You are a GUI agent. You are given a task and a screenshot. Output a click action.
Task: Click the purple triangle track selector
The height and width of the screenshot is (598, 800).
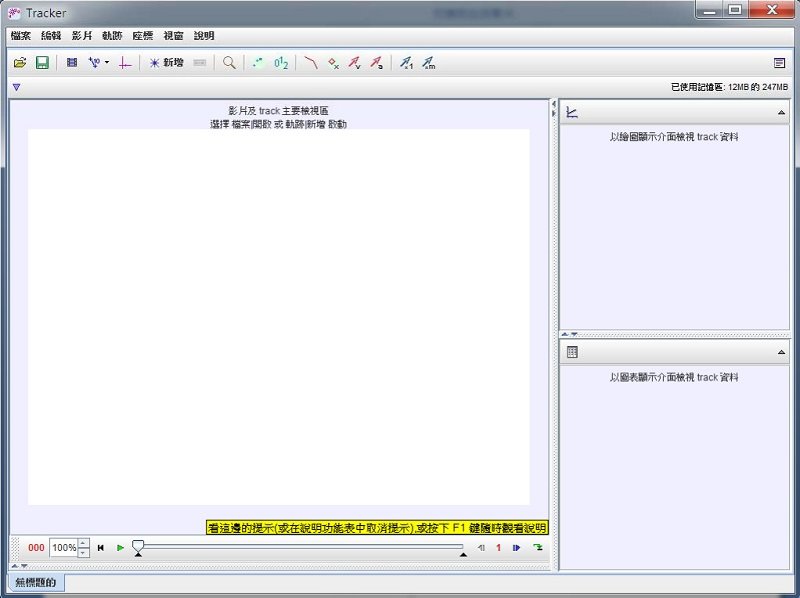16,87
